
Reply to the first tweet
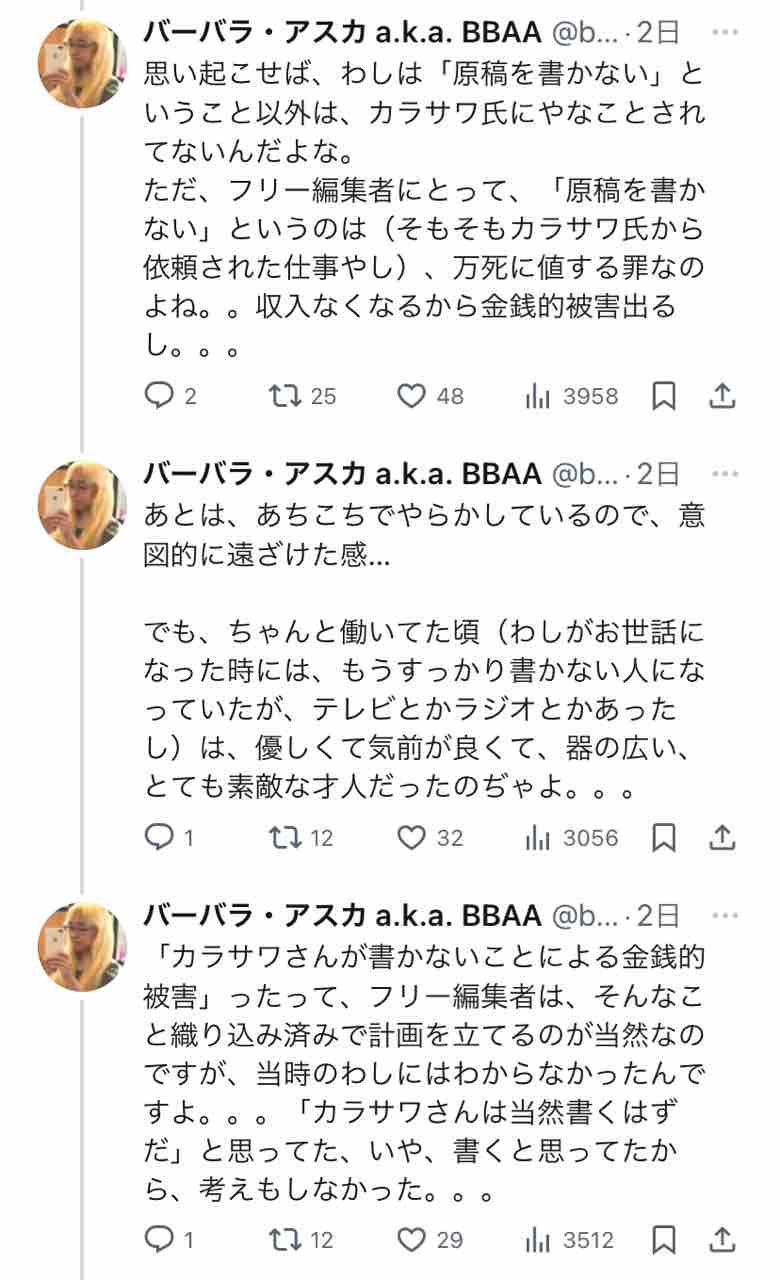(x=160, y=396)
